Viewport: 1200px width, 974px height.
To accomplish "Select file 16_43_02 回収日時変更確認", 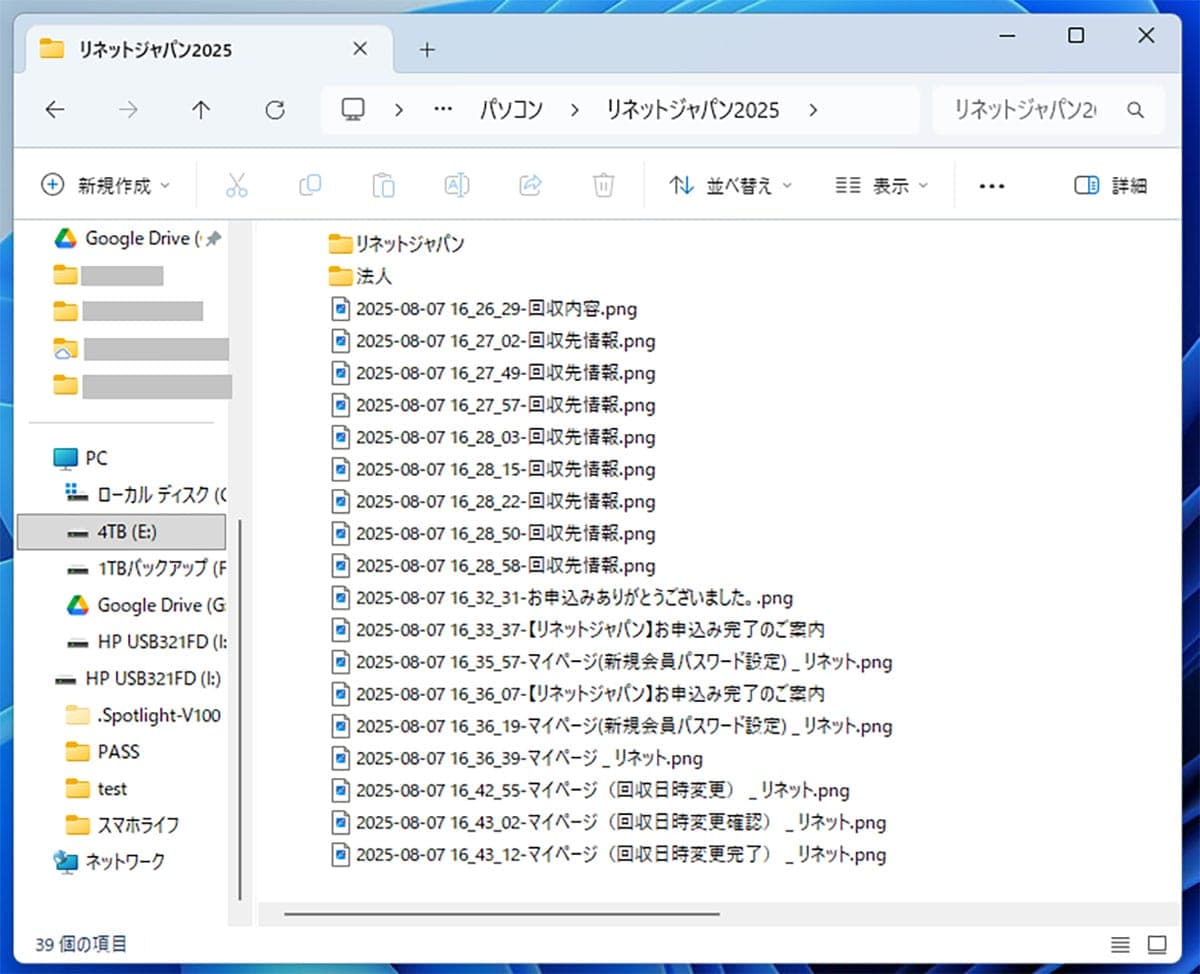I will click(609, 823).
